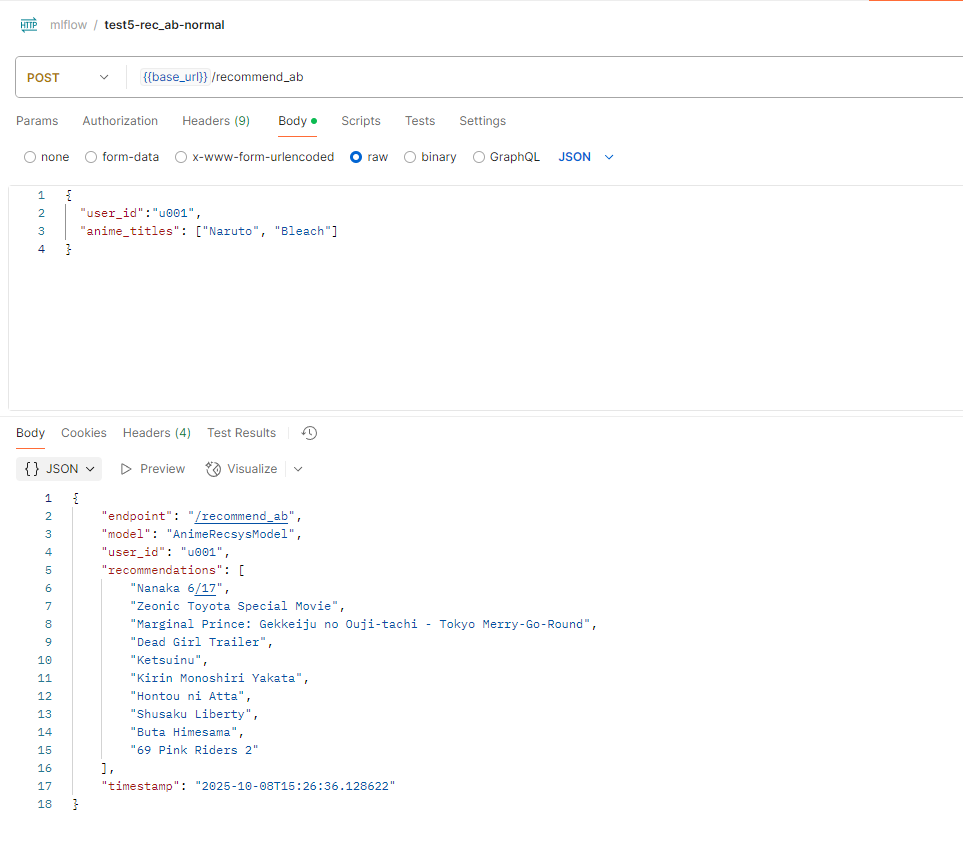Switch to the Authorization tab
This screenshot has height=844, width=963.
[x=120, y=121]
